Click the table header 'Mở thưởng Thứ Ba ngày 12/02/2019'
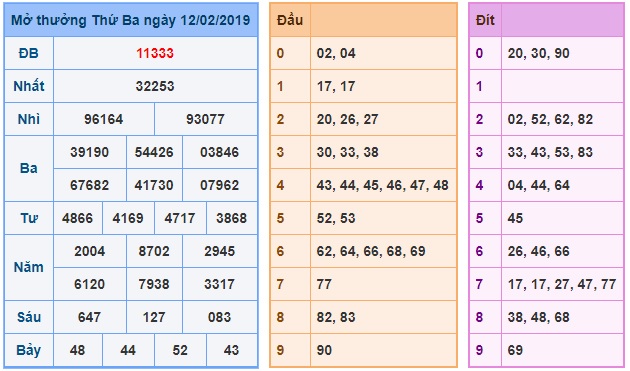630x371 pixels. pos(131,20)
